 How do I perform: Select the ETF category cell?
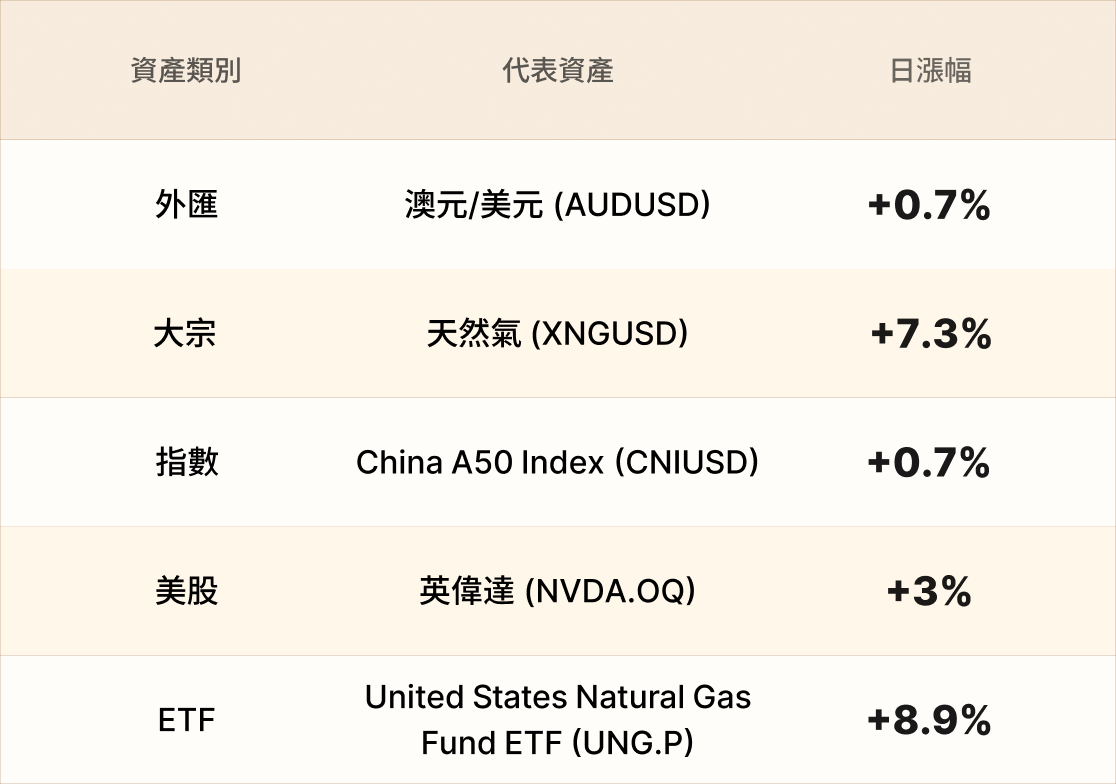click(186, 720)
